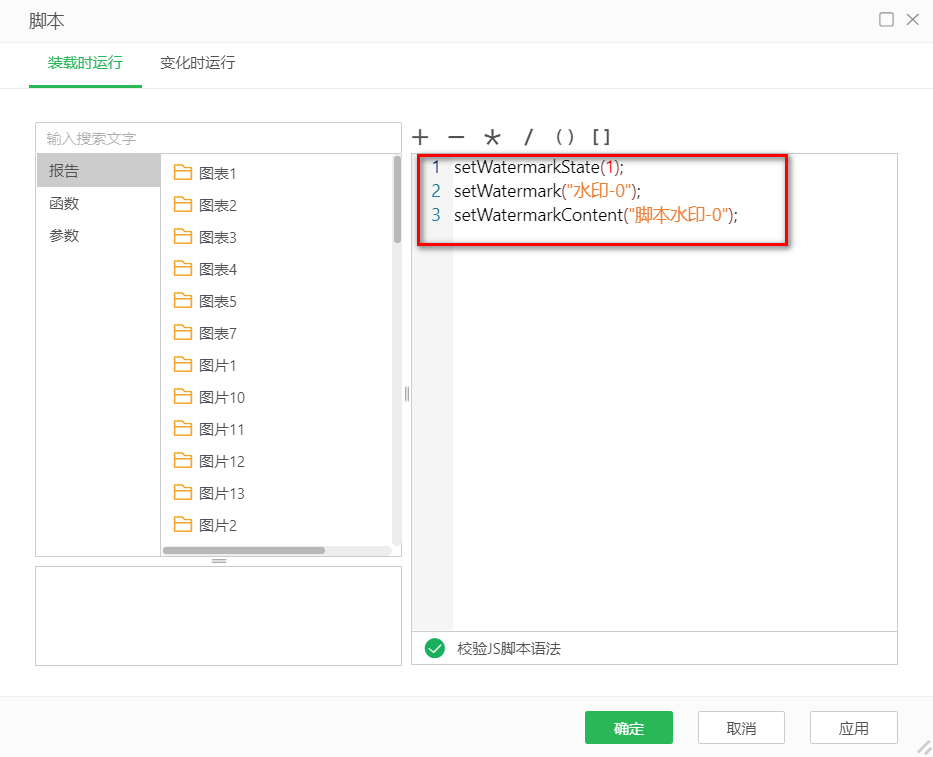Click the folder icon beside 图表1
Screen dimensions: 933x757
point(184,172)
